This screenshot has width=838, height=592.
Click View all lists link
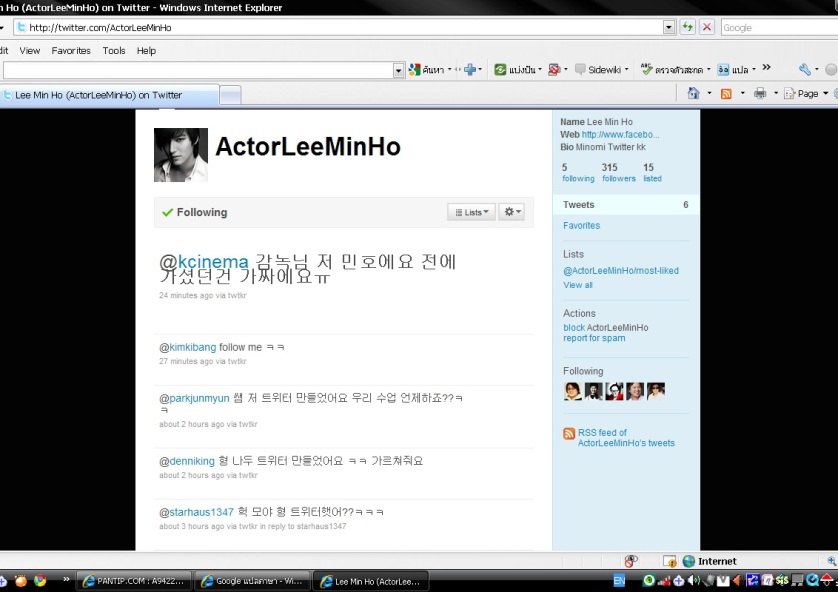click(578, 285)
